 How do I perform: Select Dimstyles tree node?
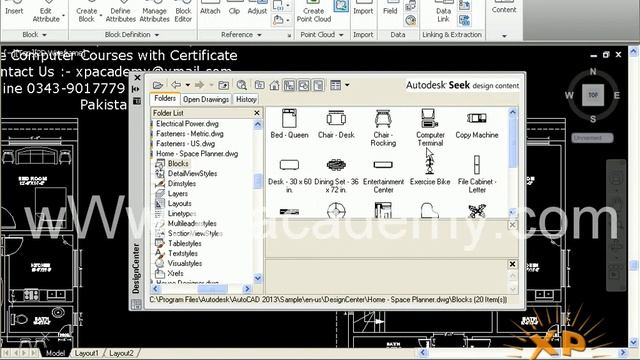[182, 184]
